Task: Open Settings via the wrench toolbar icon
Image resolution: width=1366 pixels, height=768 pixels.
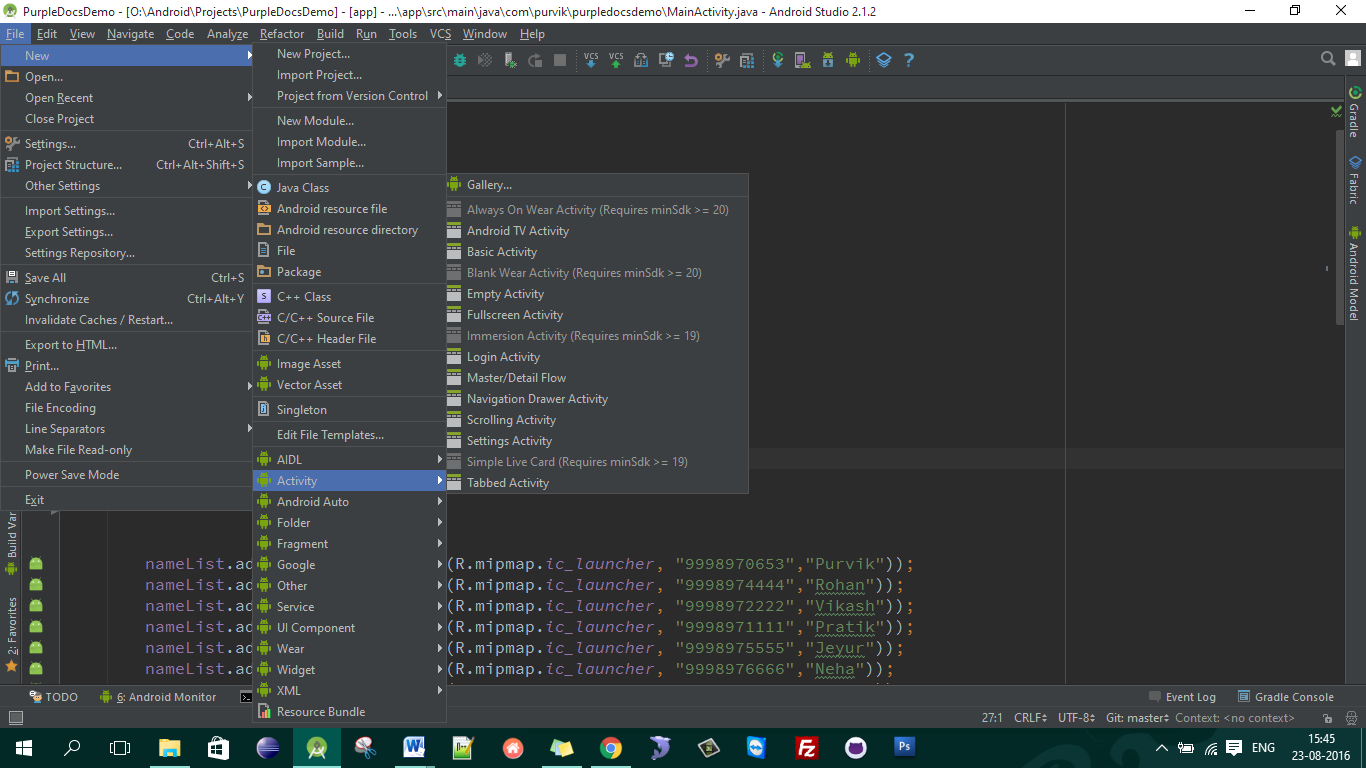Action: pos(722,60)
